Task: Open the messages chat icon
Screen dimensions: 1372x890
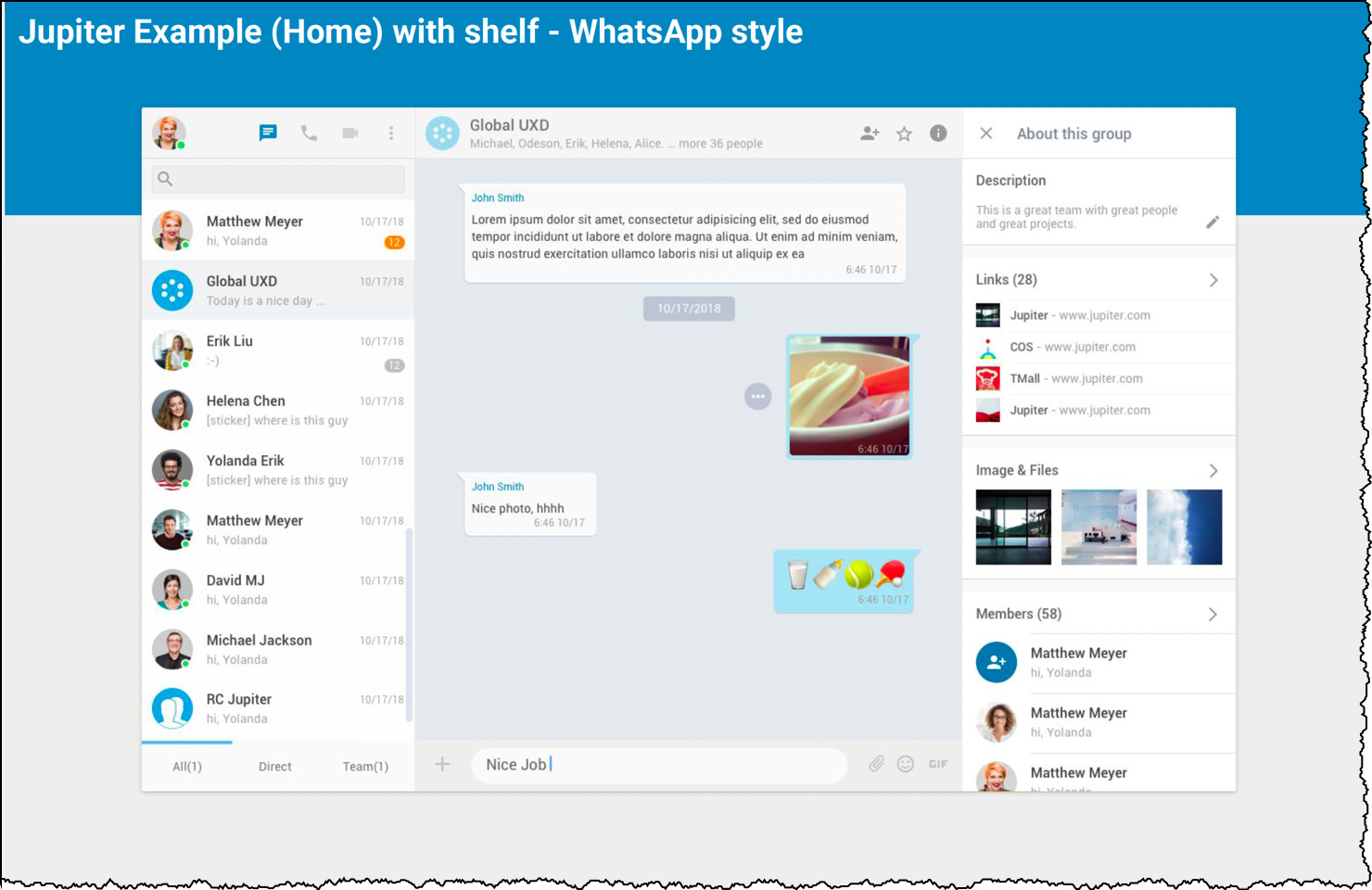Action: 268,133
